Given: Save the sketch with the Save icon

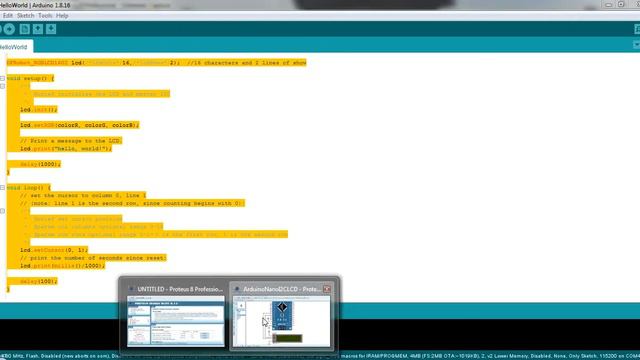Looking at the screenshot, I should (x=51, y=29).
